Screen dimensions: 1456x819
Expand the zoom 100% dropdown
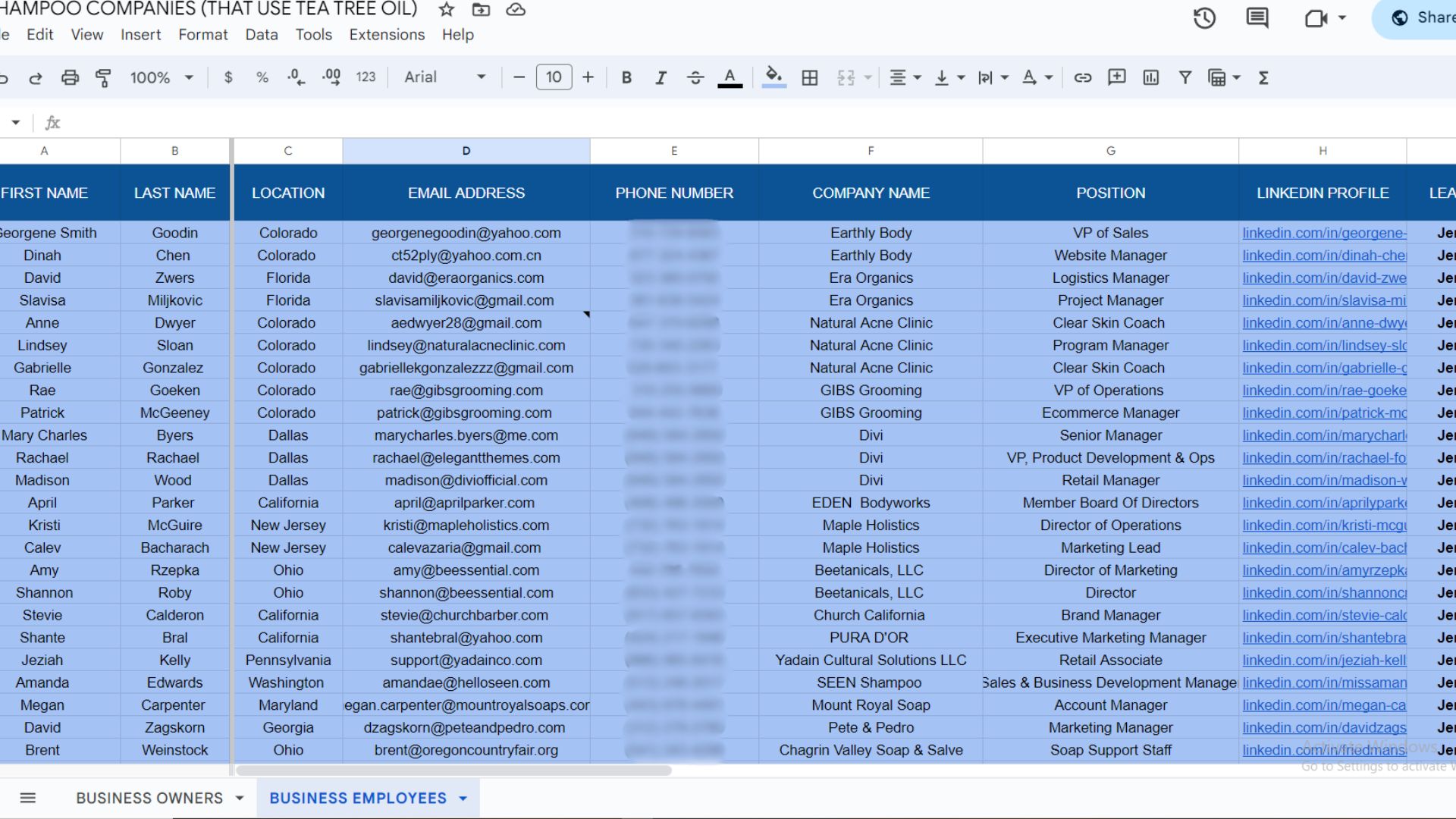pos(162,77)
